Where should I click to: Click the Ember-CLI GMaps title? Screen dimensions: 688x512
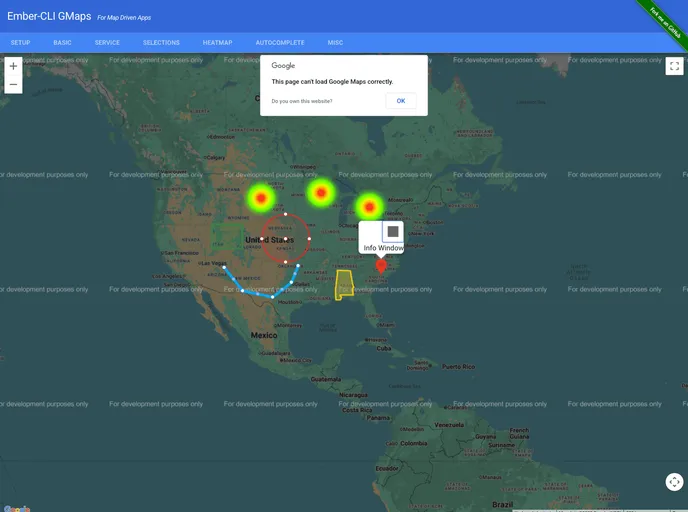click(x=49, y=16)
